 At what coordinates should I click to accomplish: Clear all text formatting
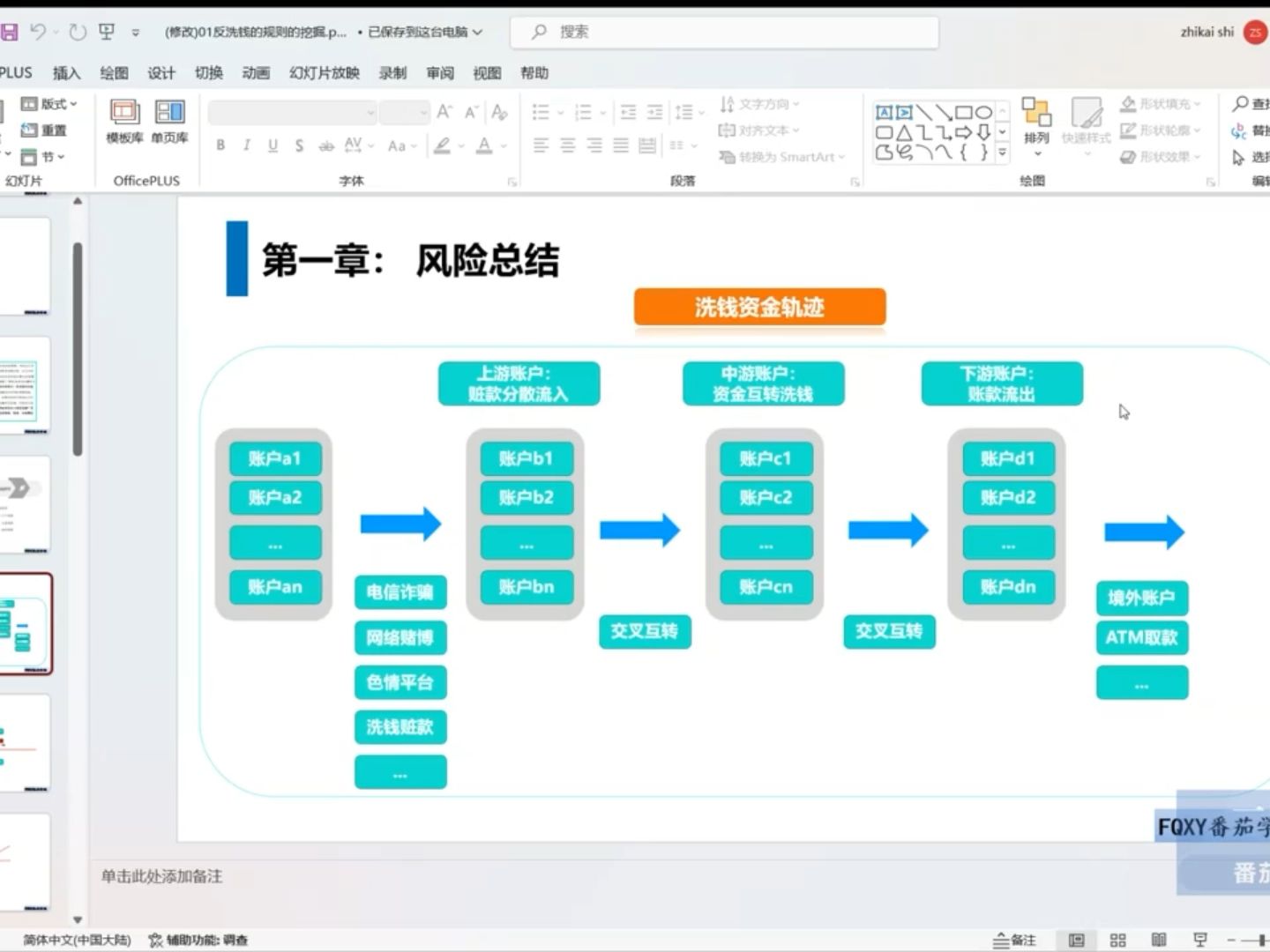499,112
